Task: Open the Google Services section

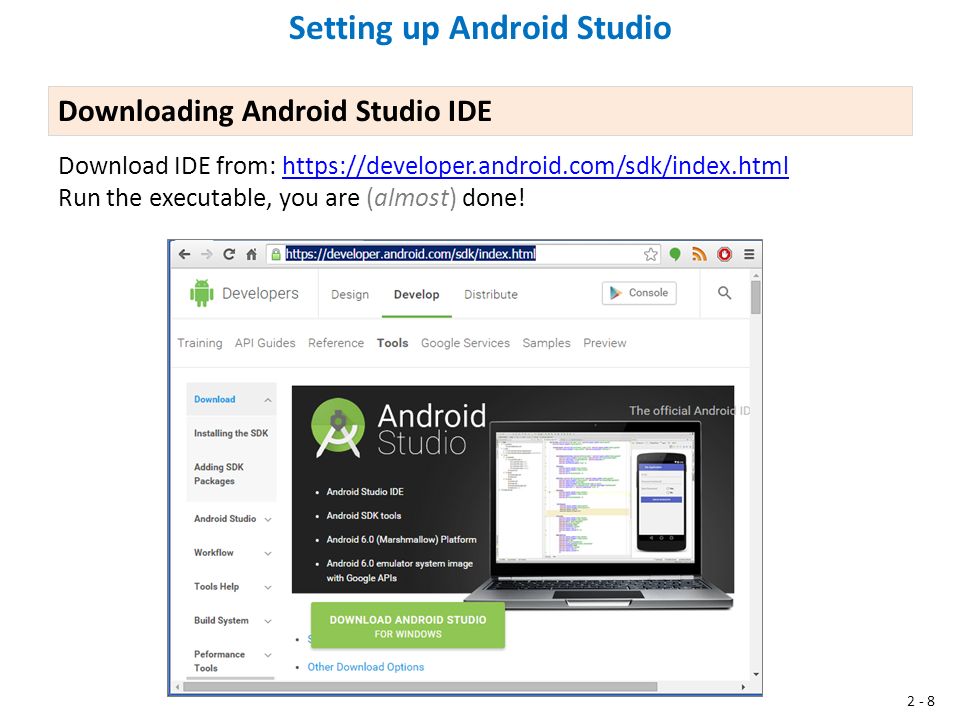Action: [465, 343]
